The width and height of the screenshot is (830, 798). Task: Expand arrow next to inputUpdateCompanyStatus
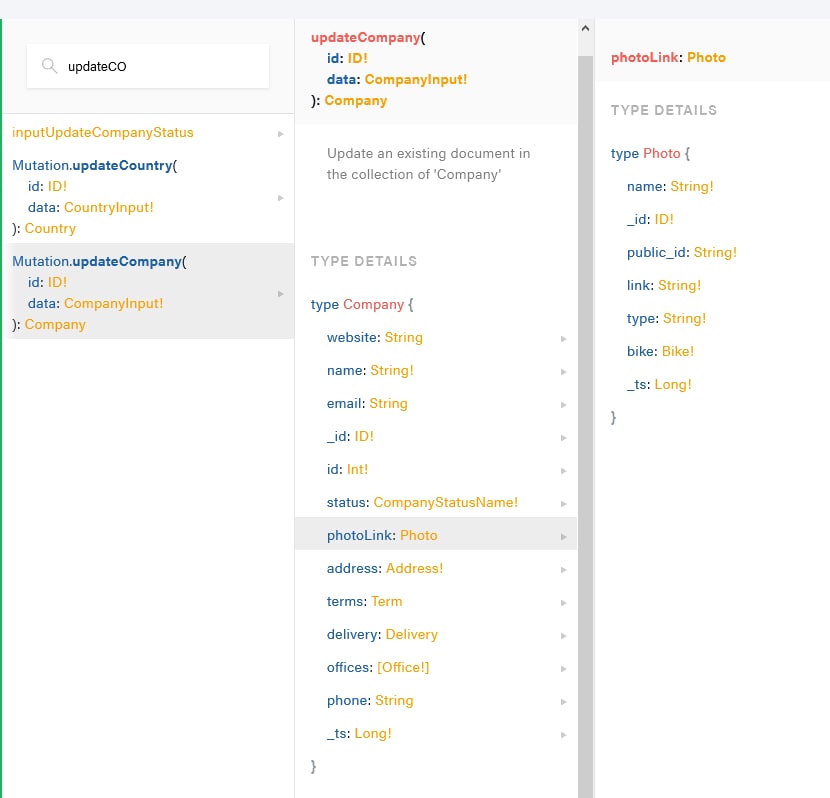tap(281, 134)
